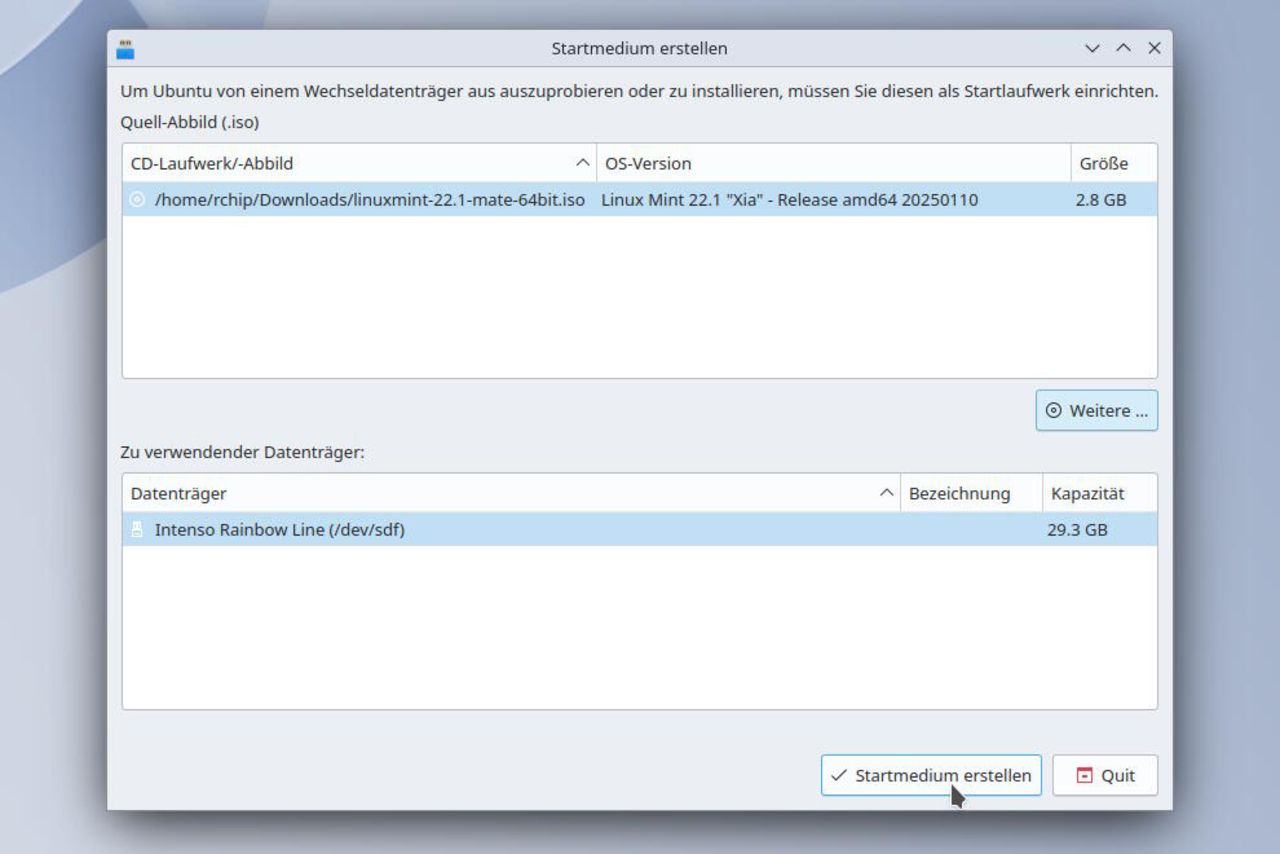Click the USB drive icon beside Intenso Rainbow Line
The height and width of the screenshot is (854, 1280).
(x=138, y=530)
